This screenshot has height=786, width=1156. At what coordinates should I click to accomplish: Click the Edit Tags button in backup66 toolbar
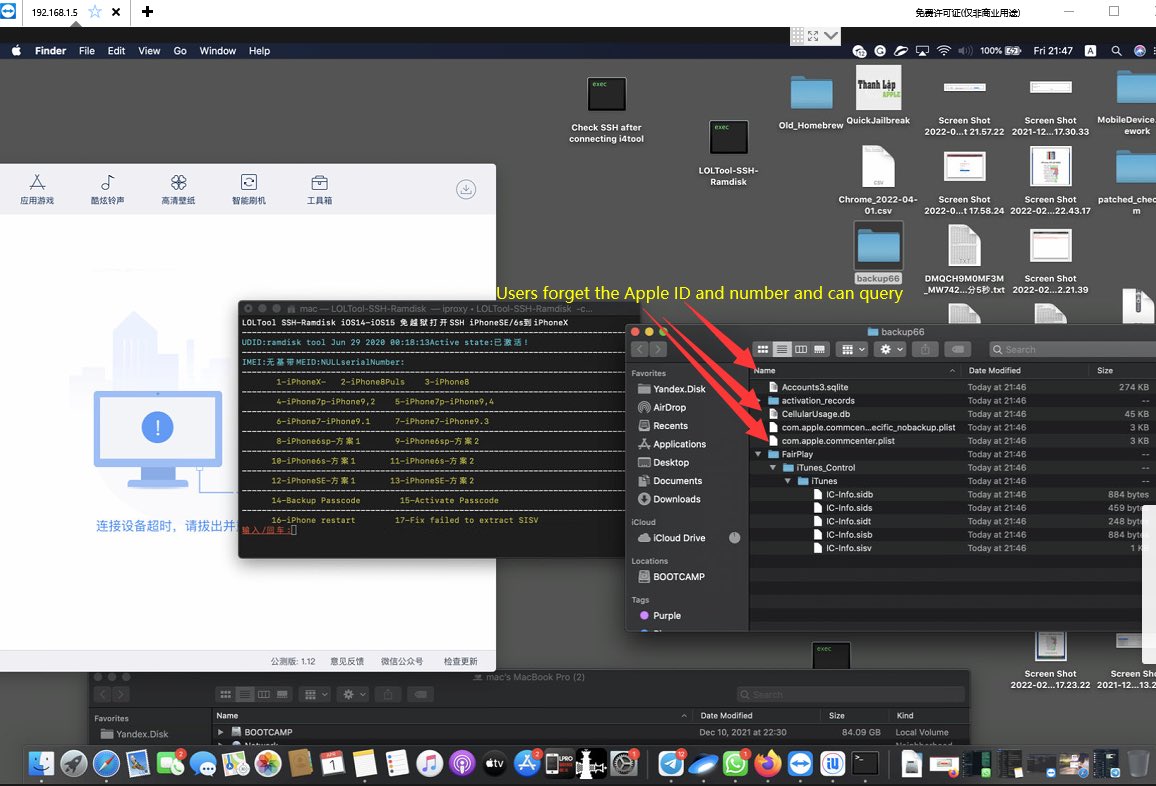(958, 349)
